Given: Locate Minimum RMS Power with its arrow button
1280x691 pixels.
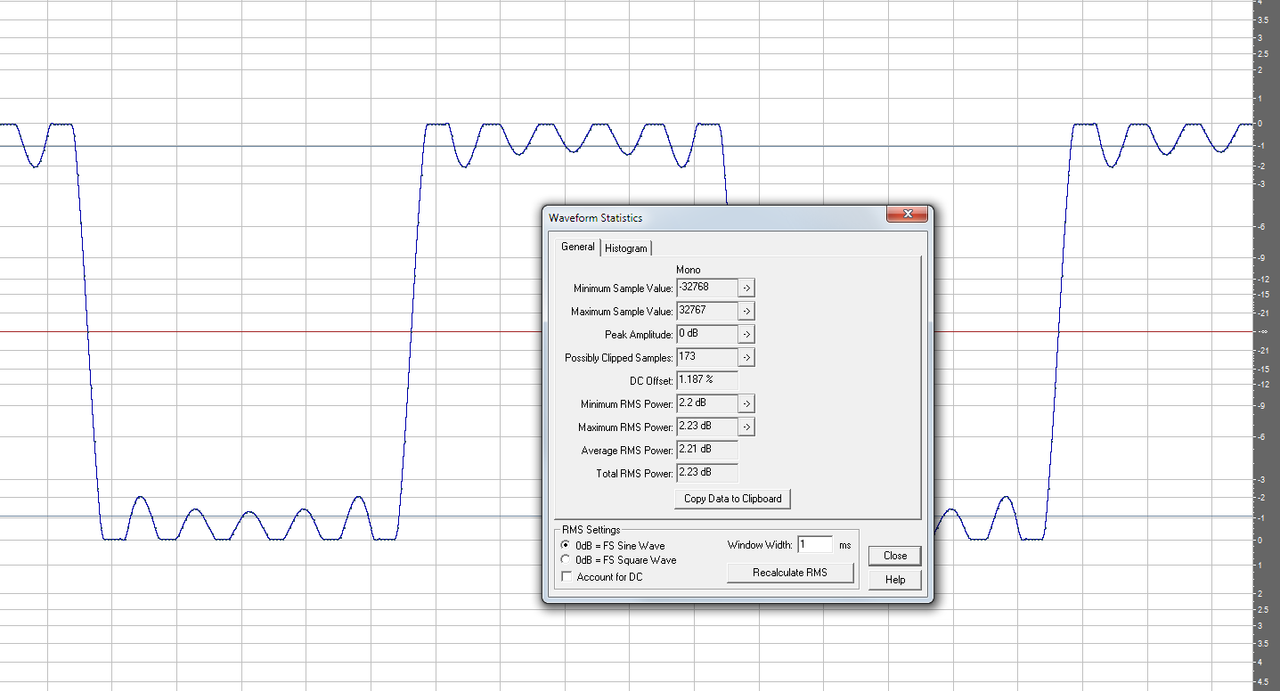Looking at the screenshot, I should [x=746, y=404].
